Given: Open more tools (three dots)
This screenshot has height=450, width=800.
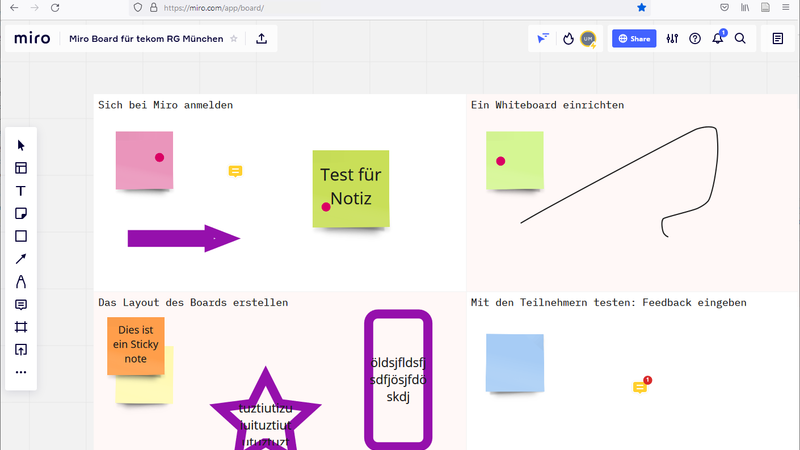Looking at the screenshot, I should coord(21,372).
